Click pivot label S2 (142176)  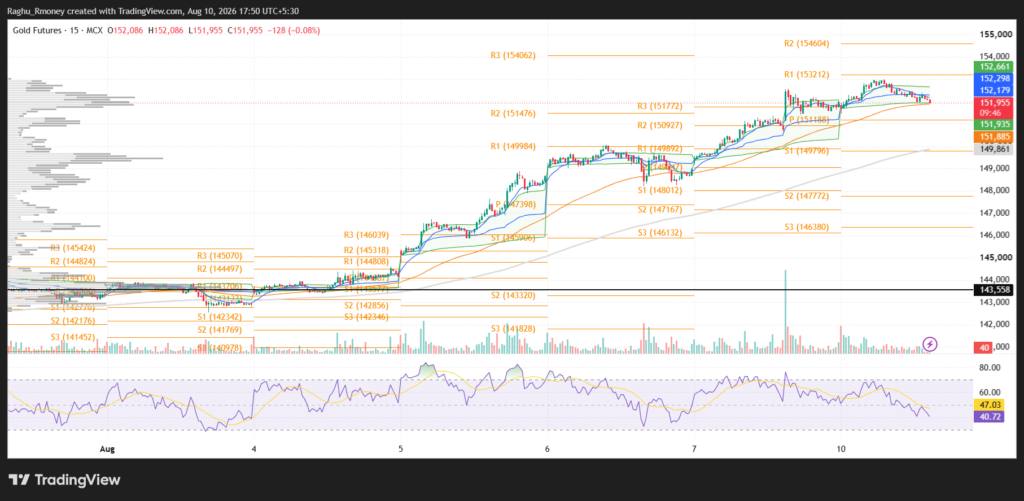73,320
